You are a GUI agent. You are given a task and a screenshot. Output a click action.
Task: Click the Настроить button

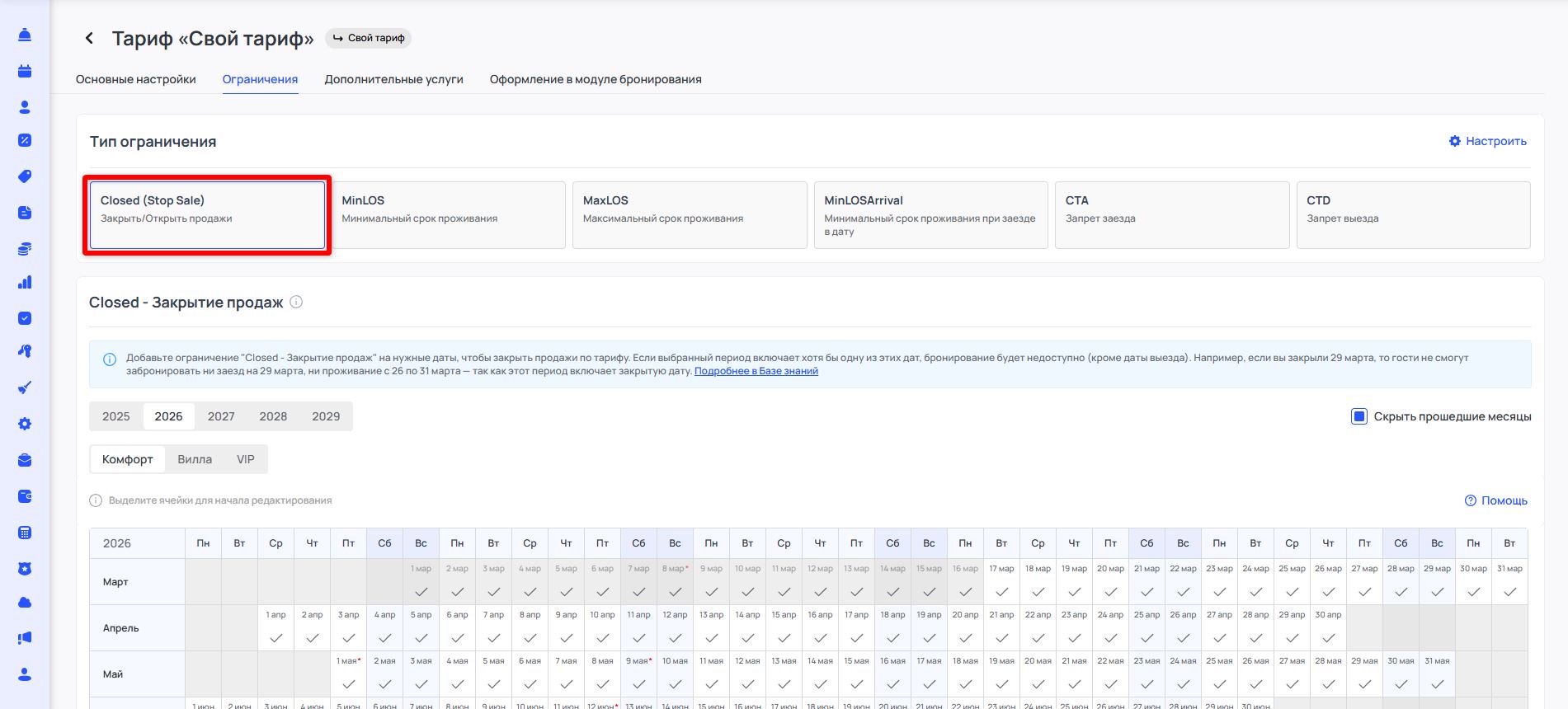(1487, 141)
